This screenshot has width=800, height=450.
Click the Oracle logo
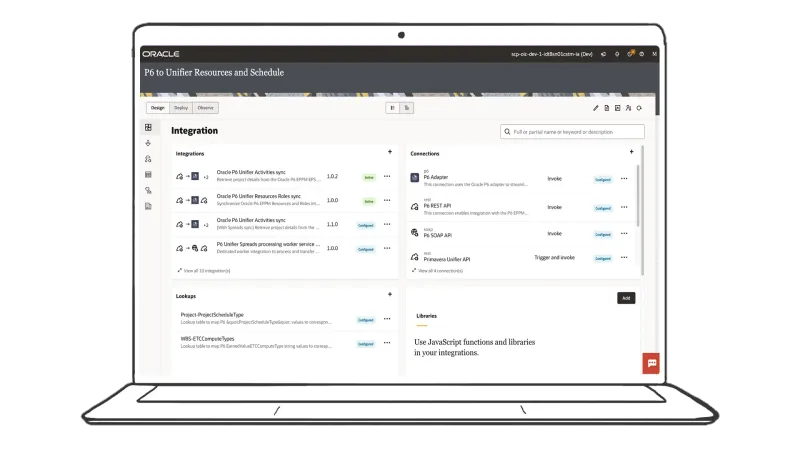(161, 54)
